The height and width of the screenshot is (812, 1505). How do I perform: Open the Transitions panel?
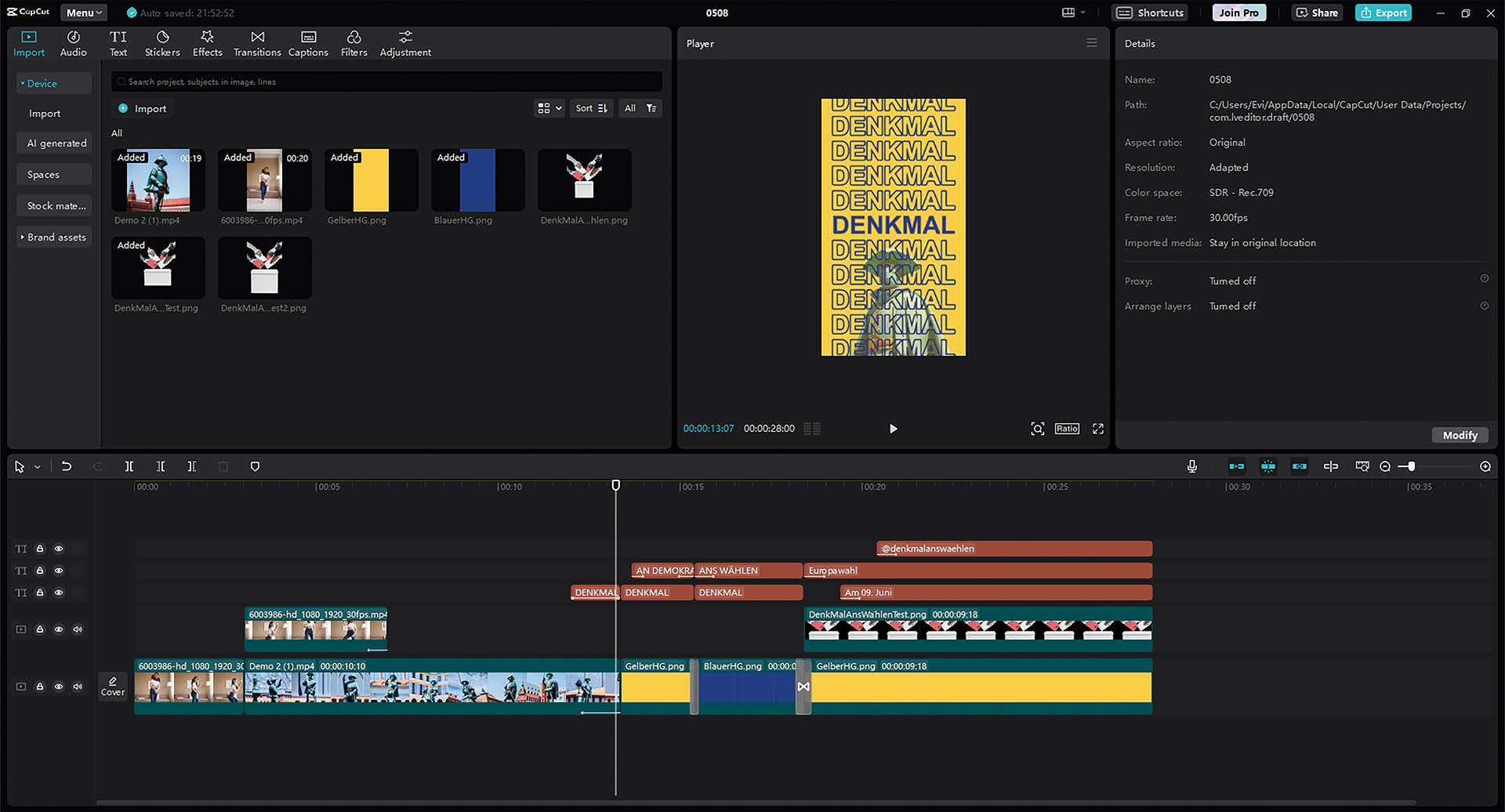(x=257, y=43)
